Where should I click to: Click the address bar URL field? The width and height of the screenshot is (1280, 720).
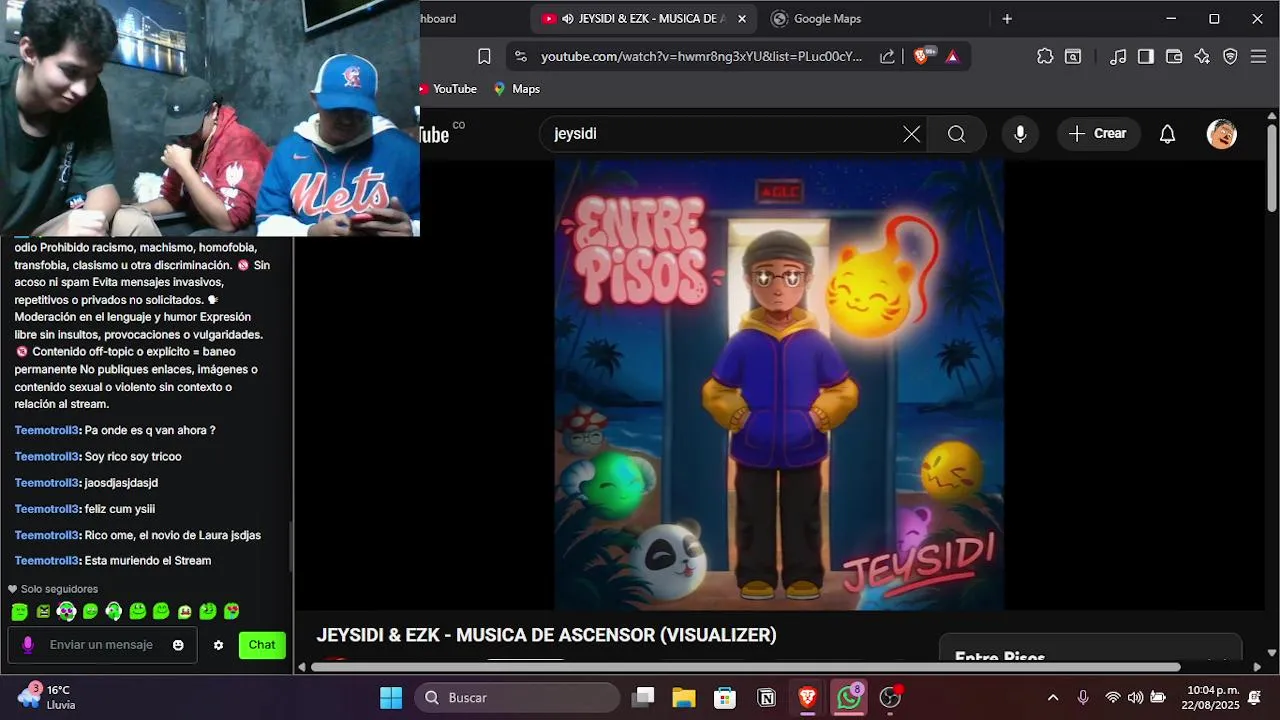[701, 57]
